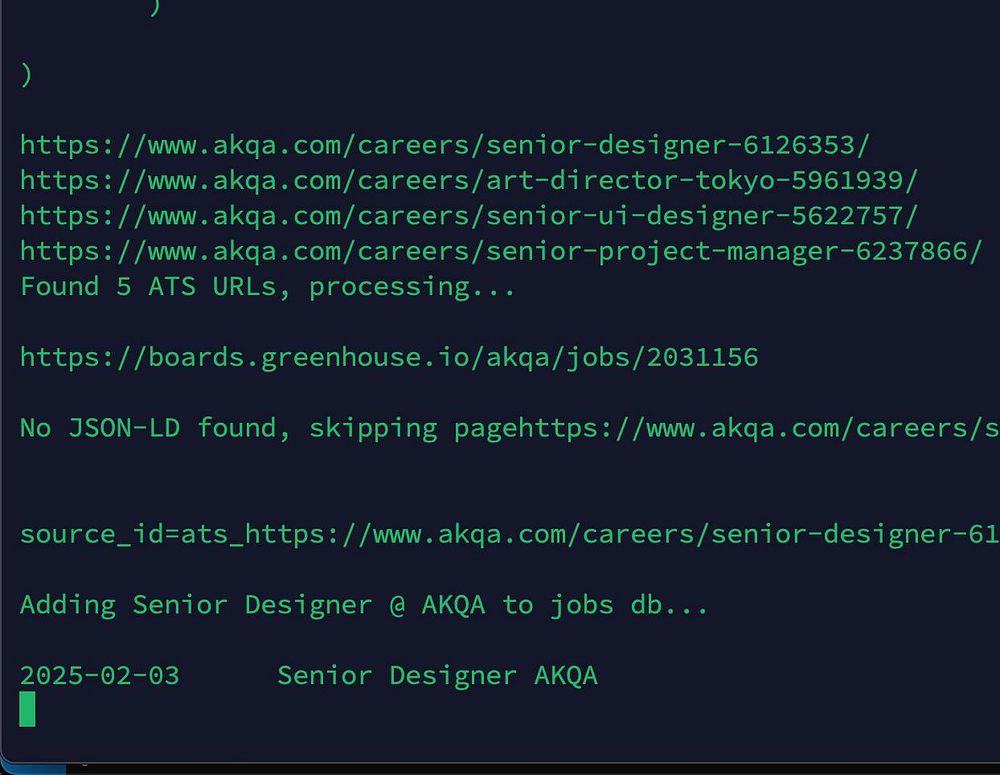Click the date 2025-02-03
1000x775 pixels.
click(x=99, y=676)
